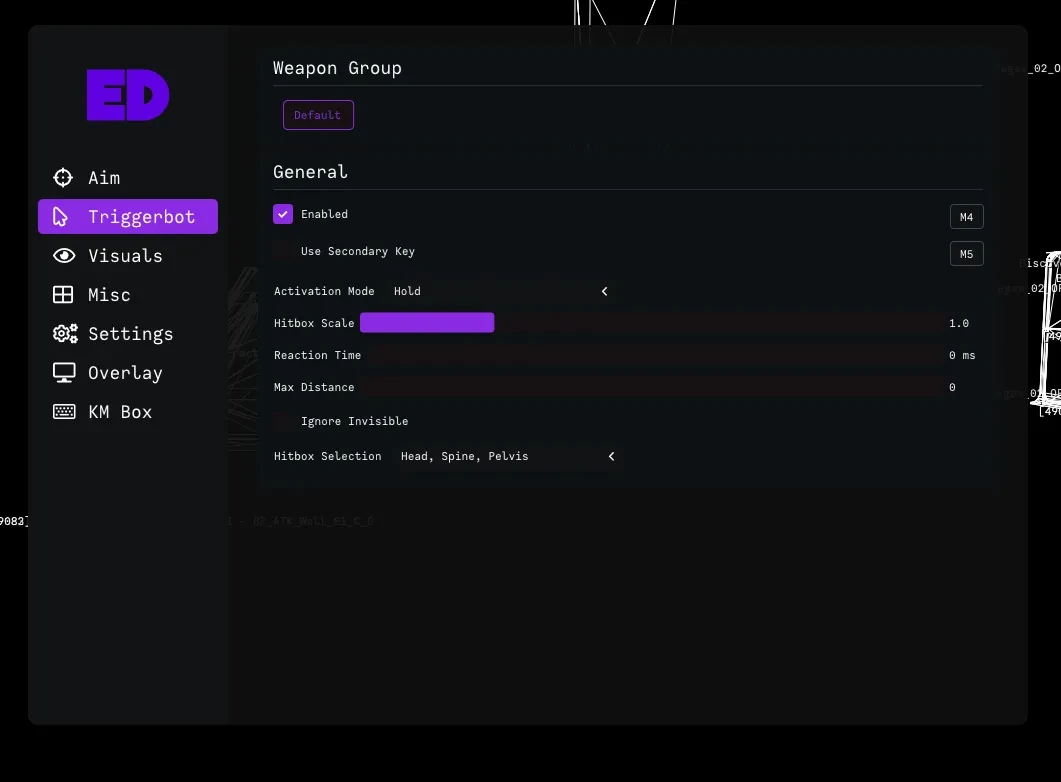Click the Hitbox Scale slider bar
The image size is (1061, 782).
[x=653, y=323]
